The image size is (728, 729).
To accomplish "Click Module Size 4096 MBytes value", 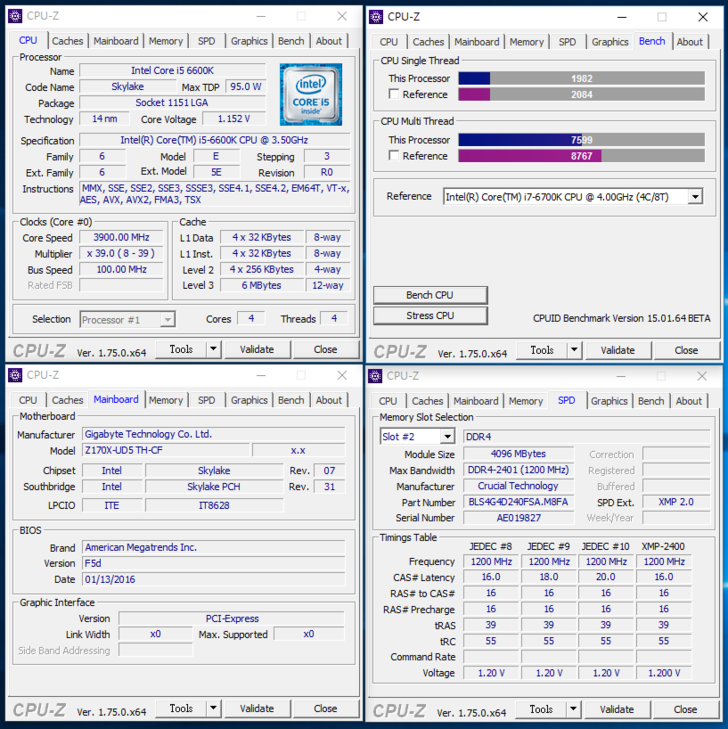I will pos(518,454).
